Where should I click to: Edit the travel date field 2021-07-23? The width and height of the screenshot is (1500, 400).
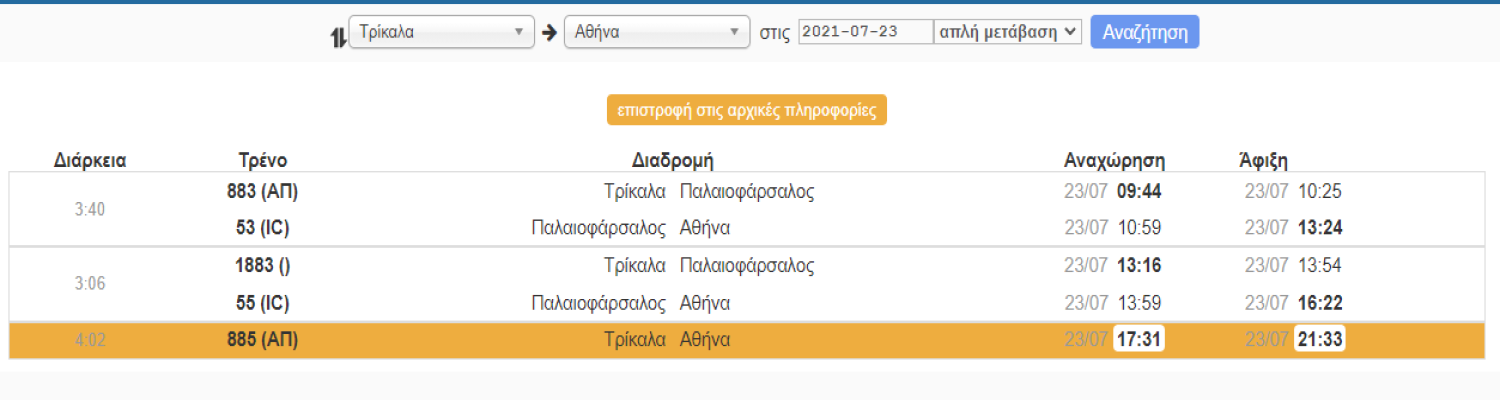click(865, 32)
